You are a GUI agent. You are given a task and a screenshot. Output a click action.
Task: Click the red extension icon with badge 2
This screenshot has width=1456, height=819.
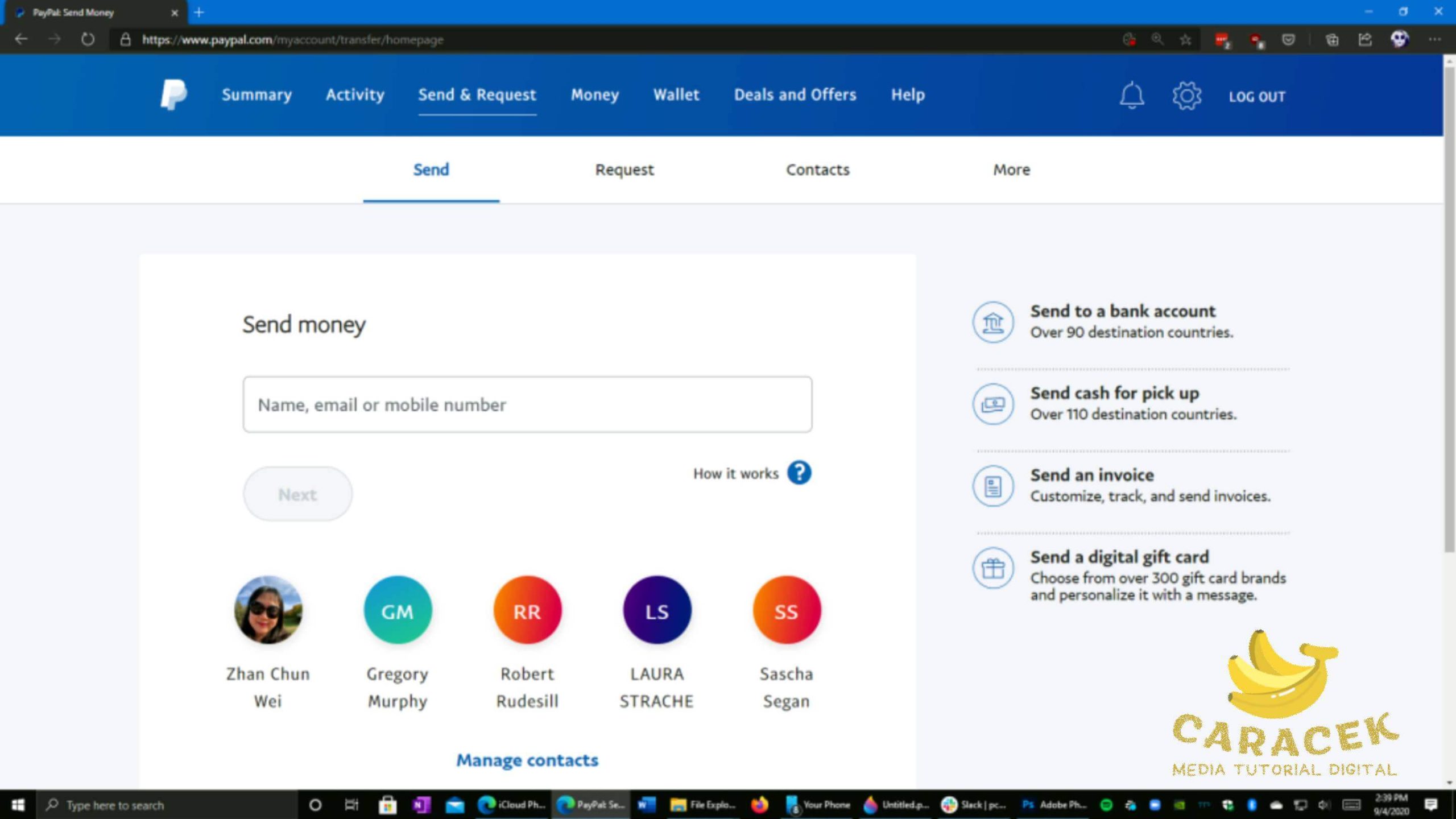point(1222,40)
